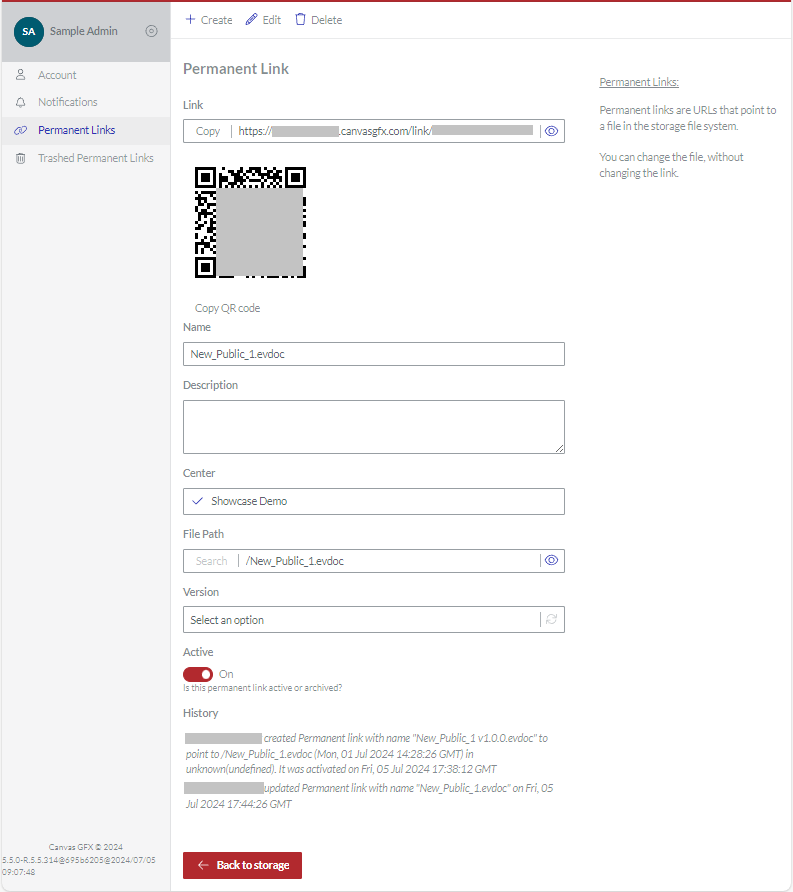
Task: Click the Name input with New_Public_1.evdoc
Action: pos(374,354)
